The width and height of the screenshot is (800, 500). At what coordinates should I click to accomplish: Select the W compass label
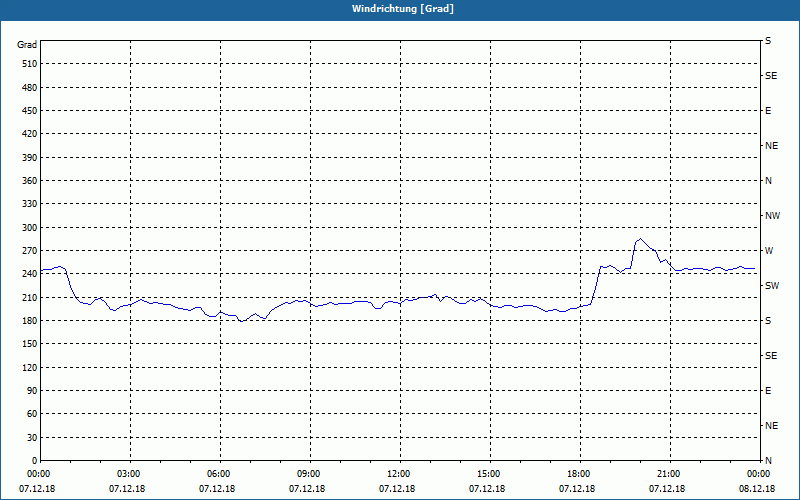pos(769,251)
